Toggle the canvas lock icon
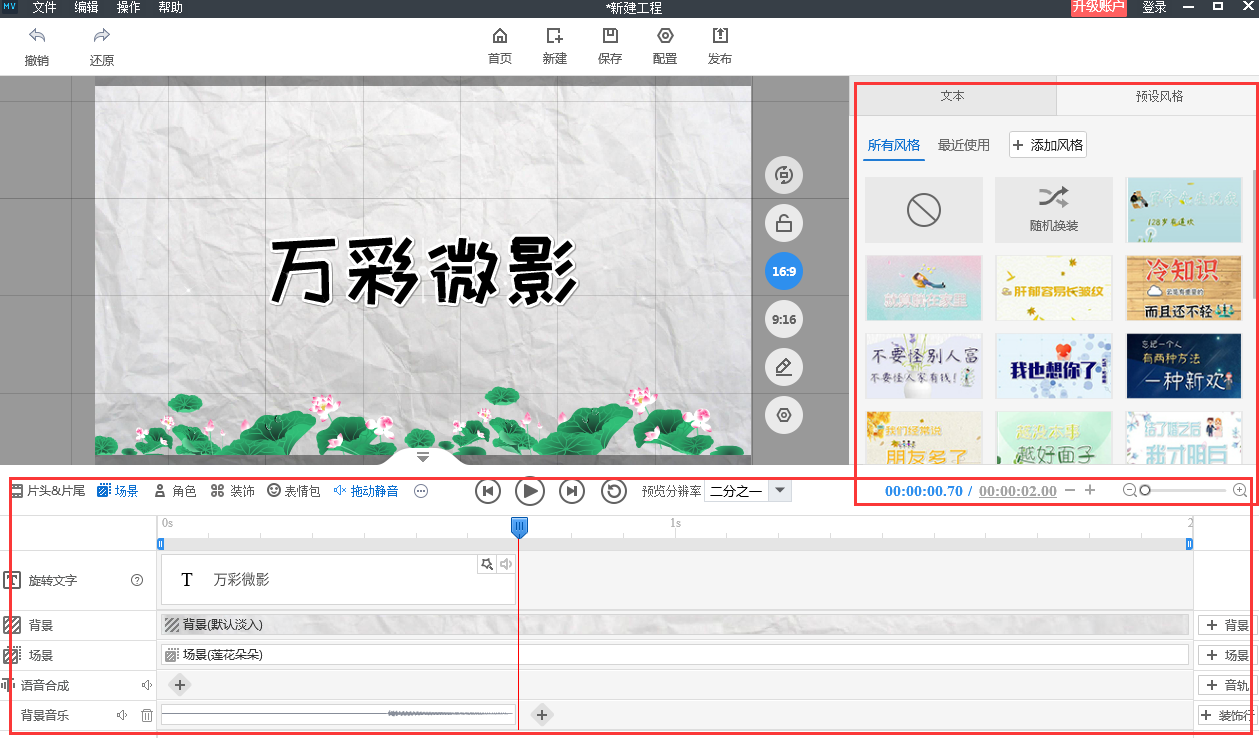 point(784,223)
